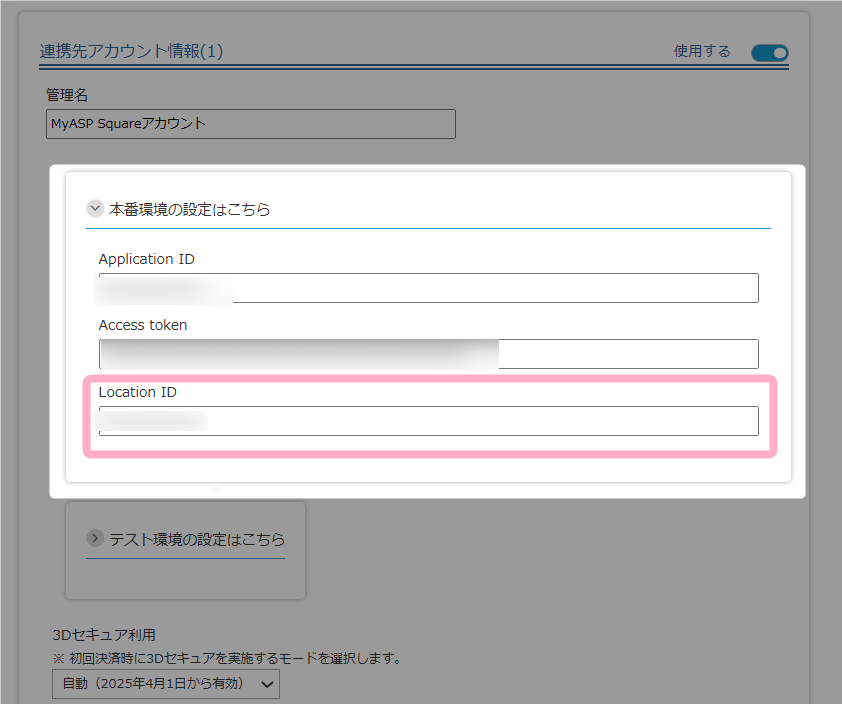The image size is (842, 704).
Task: Click the 連携先アカウント情報(1) section heading
Action: pos(131,52)
